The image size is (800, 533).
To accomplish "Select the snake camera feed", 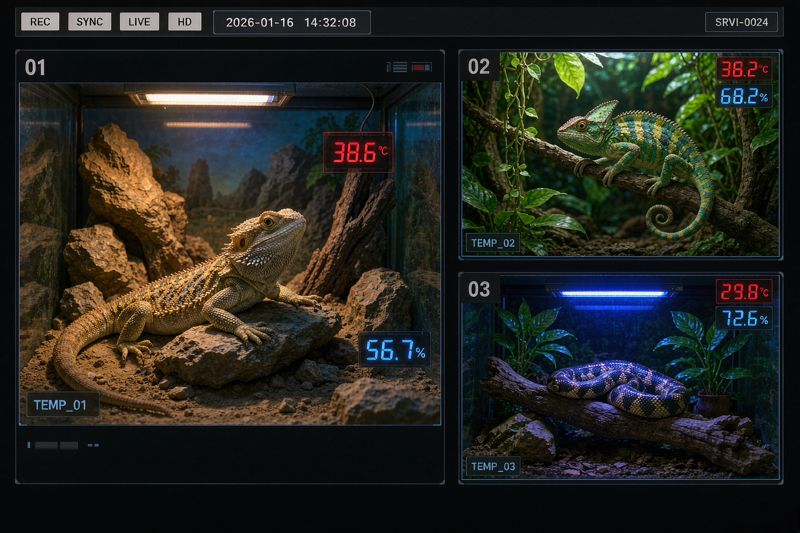I will pyautogui.click(x=620, y=377).
